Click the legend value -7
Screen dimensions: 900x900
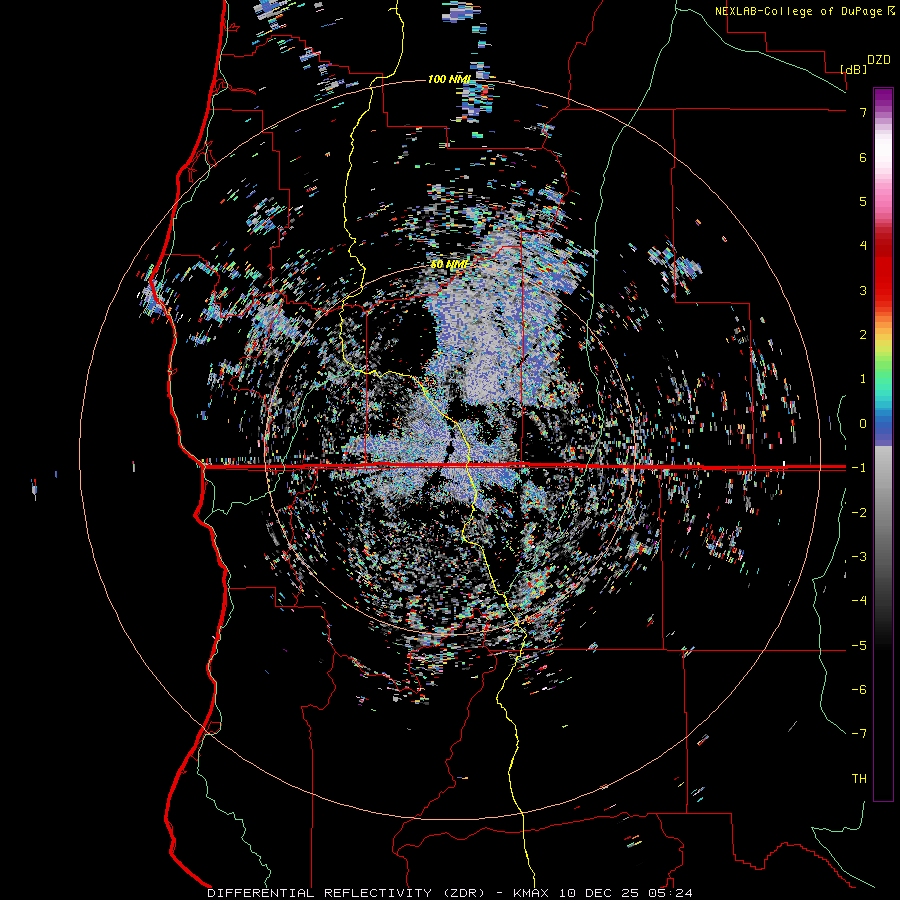(859, 734)
